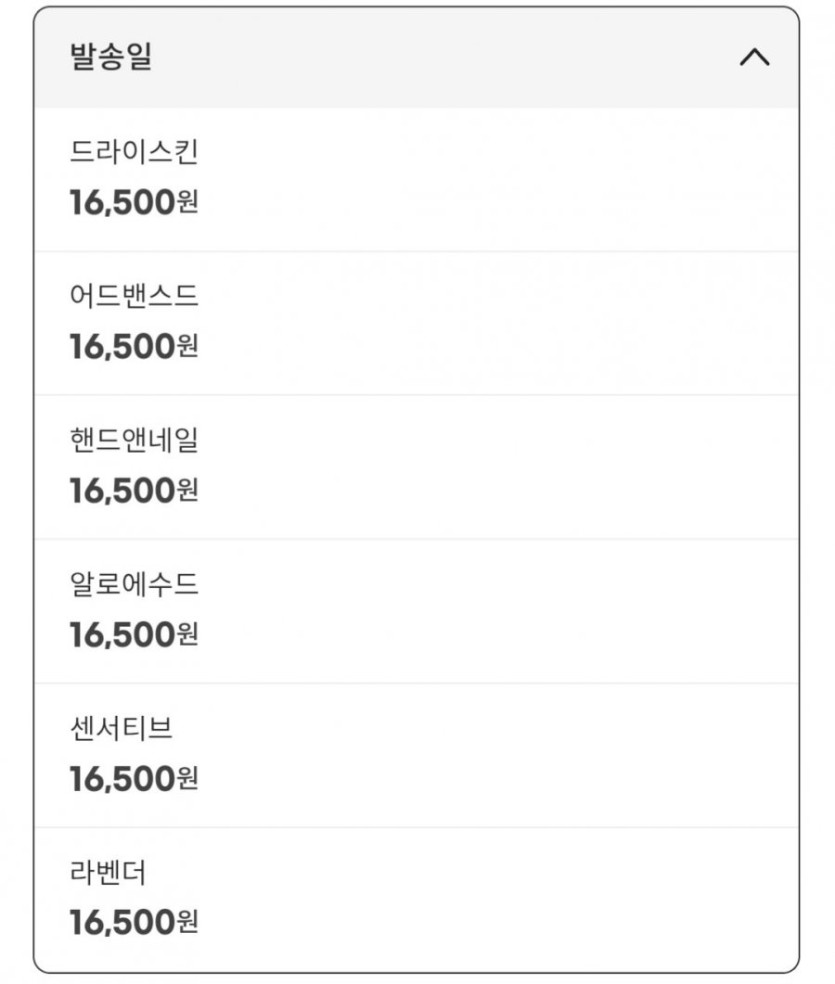
Task: Collapse the 발송일 panel with the chevron
Action: tap(754, 58)
